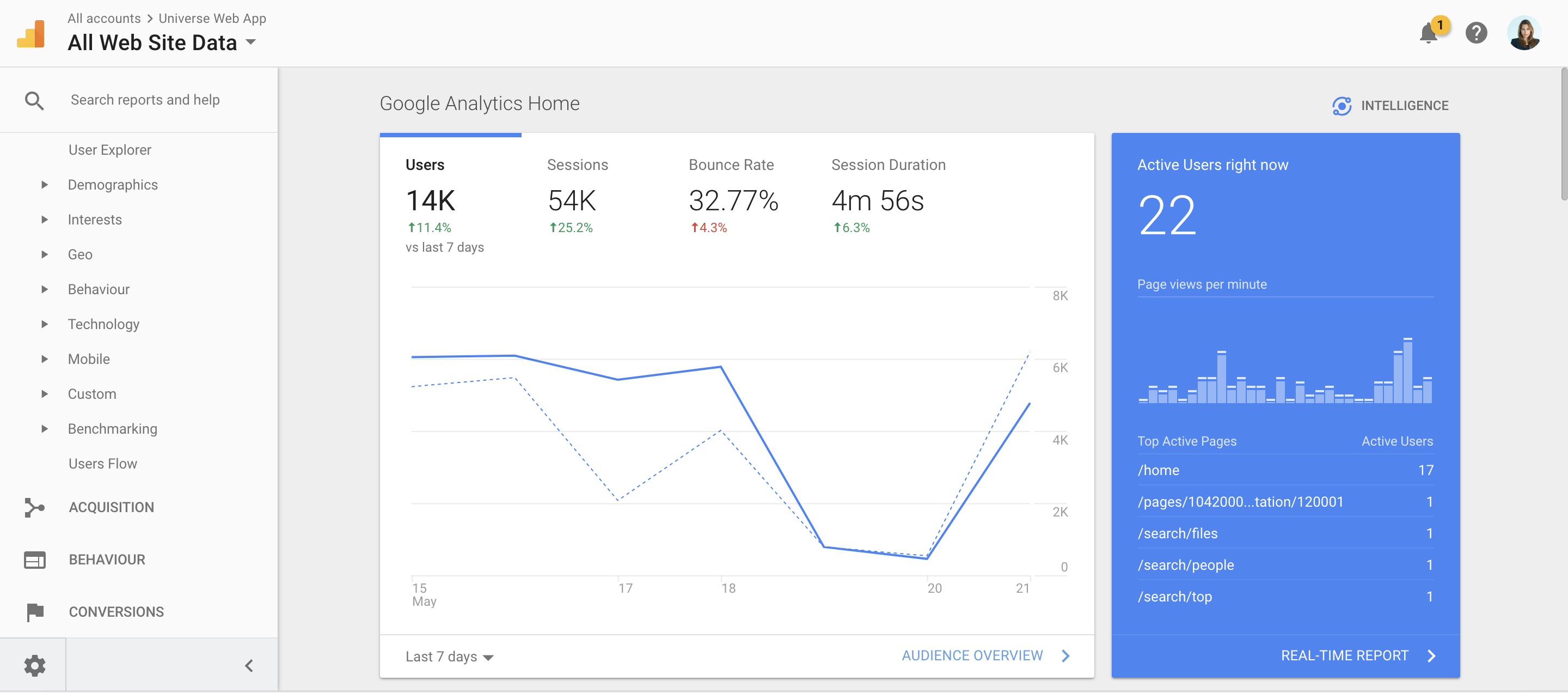This screenshot has height=693, width=1568.
Task: Click the notifications bell icon
Action: (1428, 33)
